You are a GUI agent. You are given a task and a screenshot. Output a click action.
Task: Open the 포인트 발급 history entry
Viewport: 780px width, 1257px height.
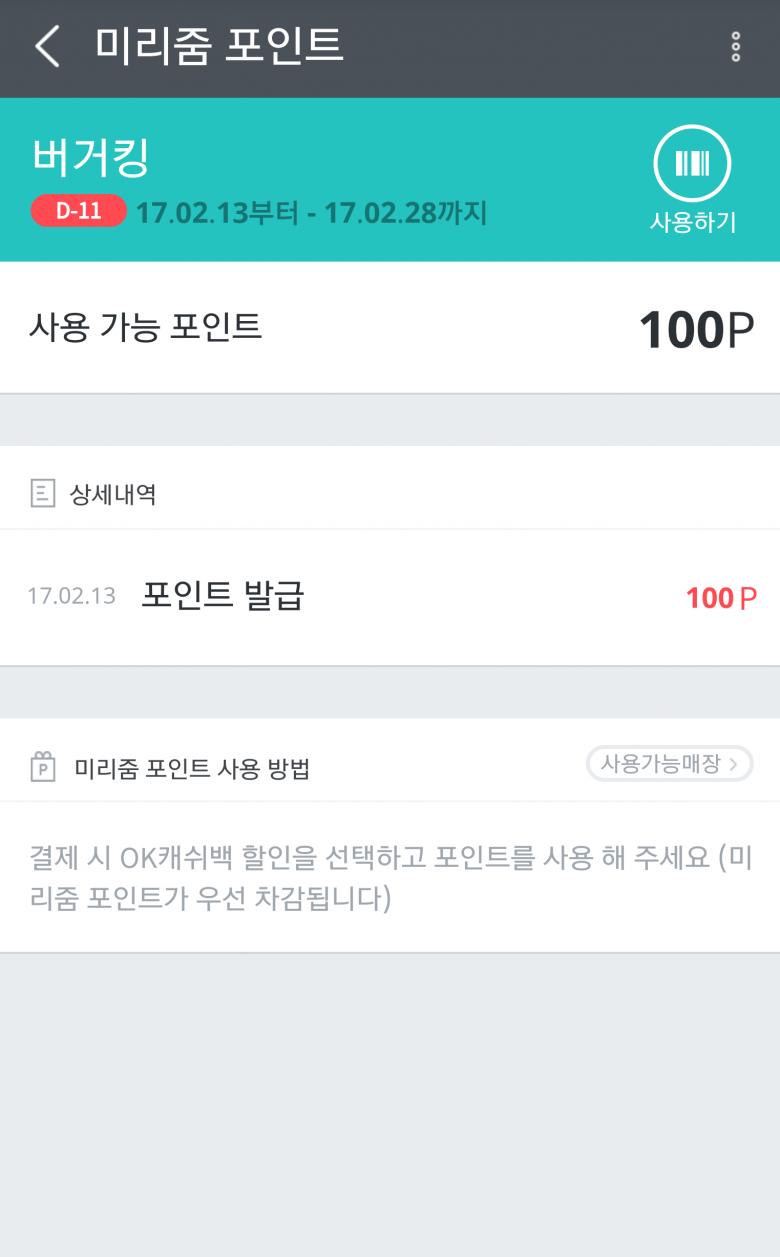[x=222, y=596]
